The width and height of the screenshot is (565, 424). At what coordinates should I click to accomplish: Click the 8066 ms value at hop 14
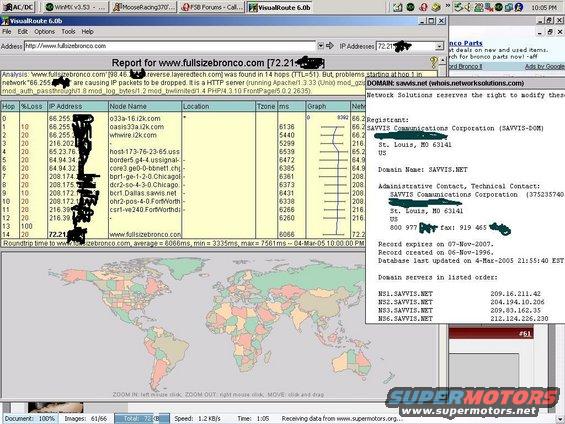[x=286, y=235]
